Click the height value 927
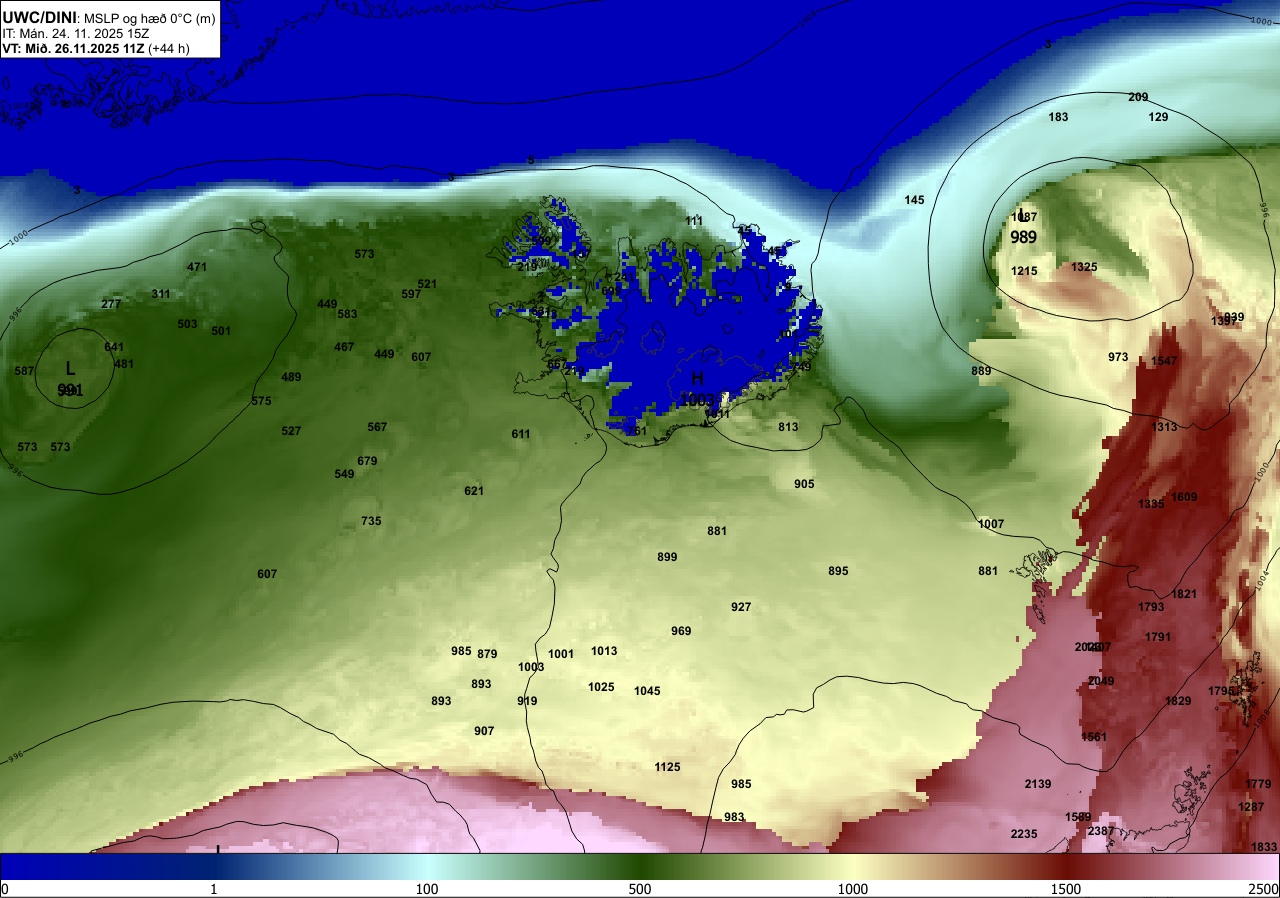 point(741,607)
